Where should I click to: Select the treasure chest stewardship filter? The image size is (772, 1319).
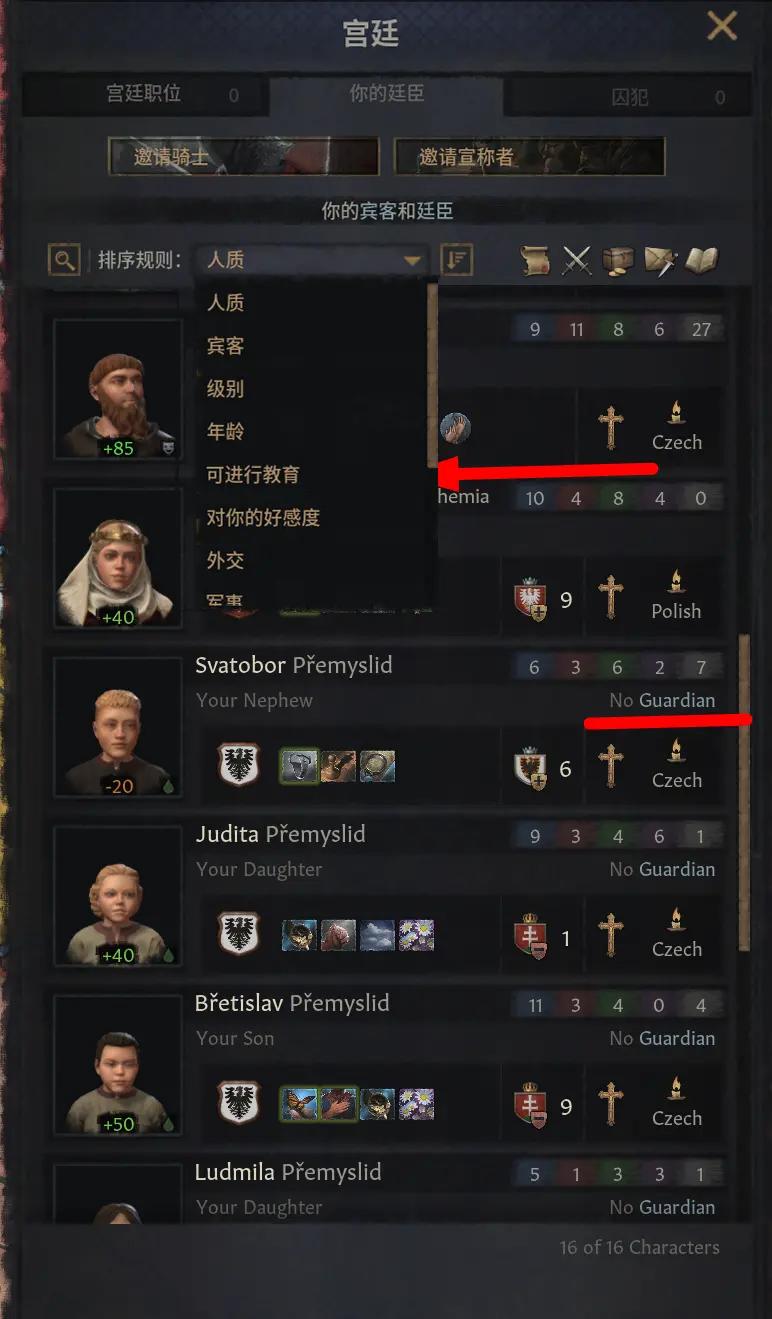click(x=618, y=260)
